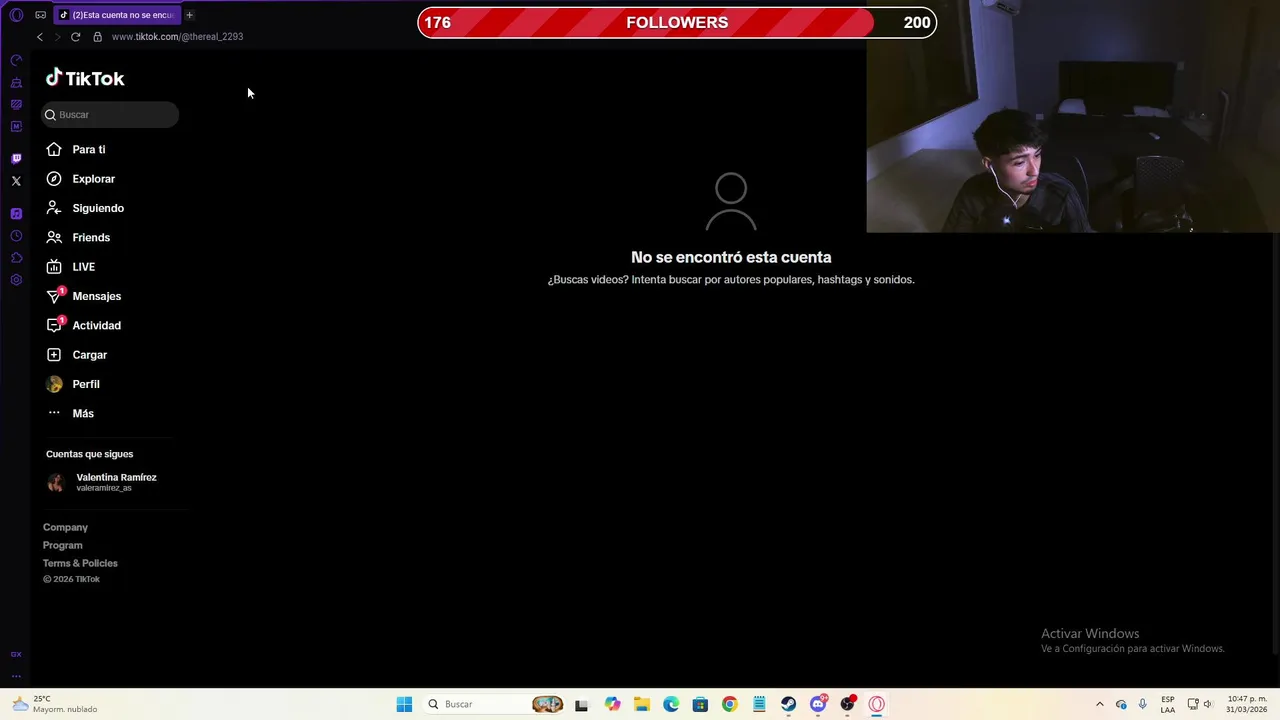Open browsing history clock icon
The image size is (1280, 720).
click(16, 236)
